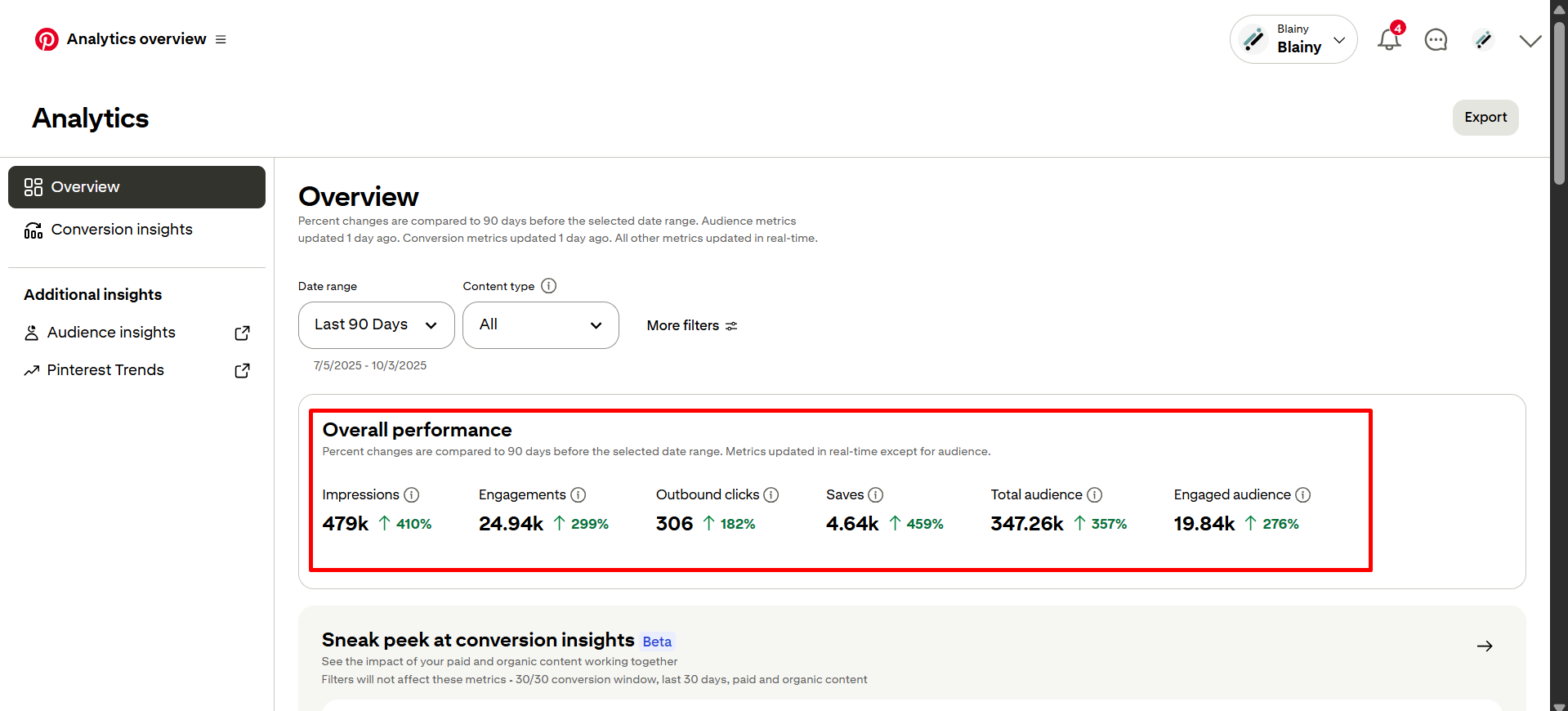Click the info icon beside Content type
The image size is (1568, 711).
point(549,286)
